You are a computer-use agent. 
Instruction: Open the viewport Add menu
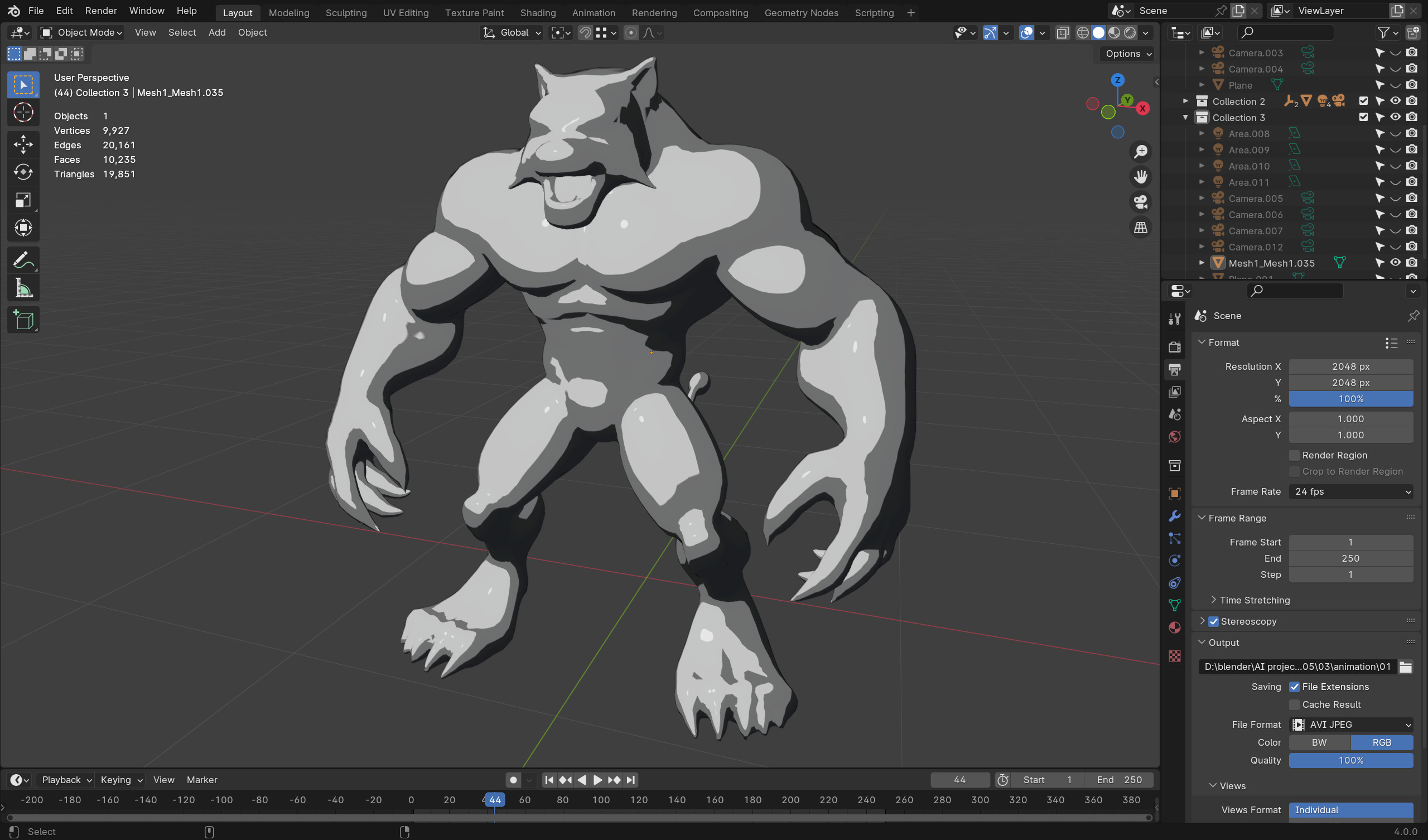217,33
